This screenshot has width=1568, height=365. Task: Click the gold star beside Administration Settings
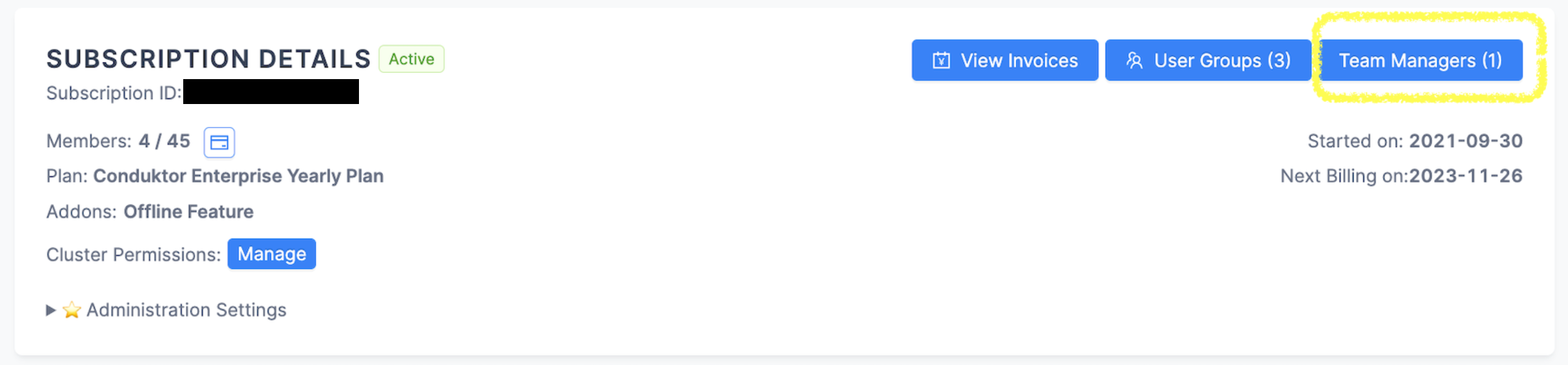pos(72,310)
